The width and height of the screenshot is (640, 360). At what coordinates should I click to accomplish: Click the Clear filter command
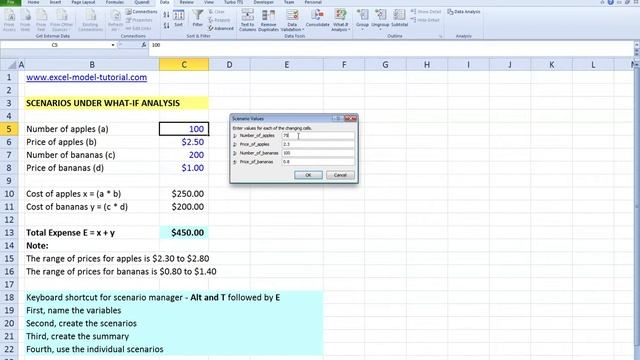point(217,12)
